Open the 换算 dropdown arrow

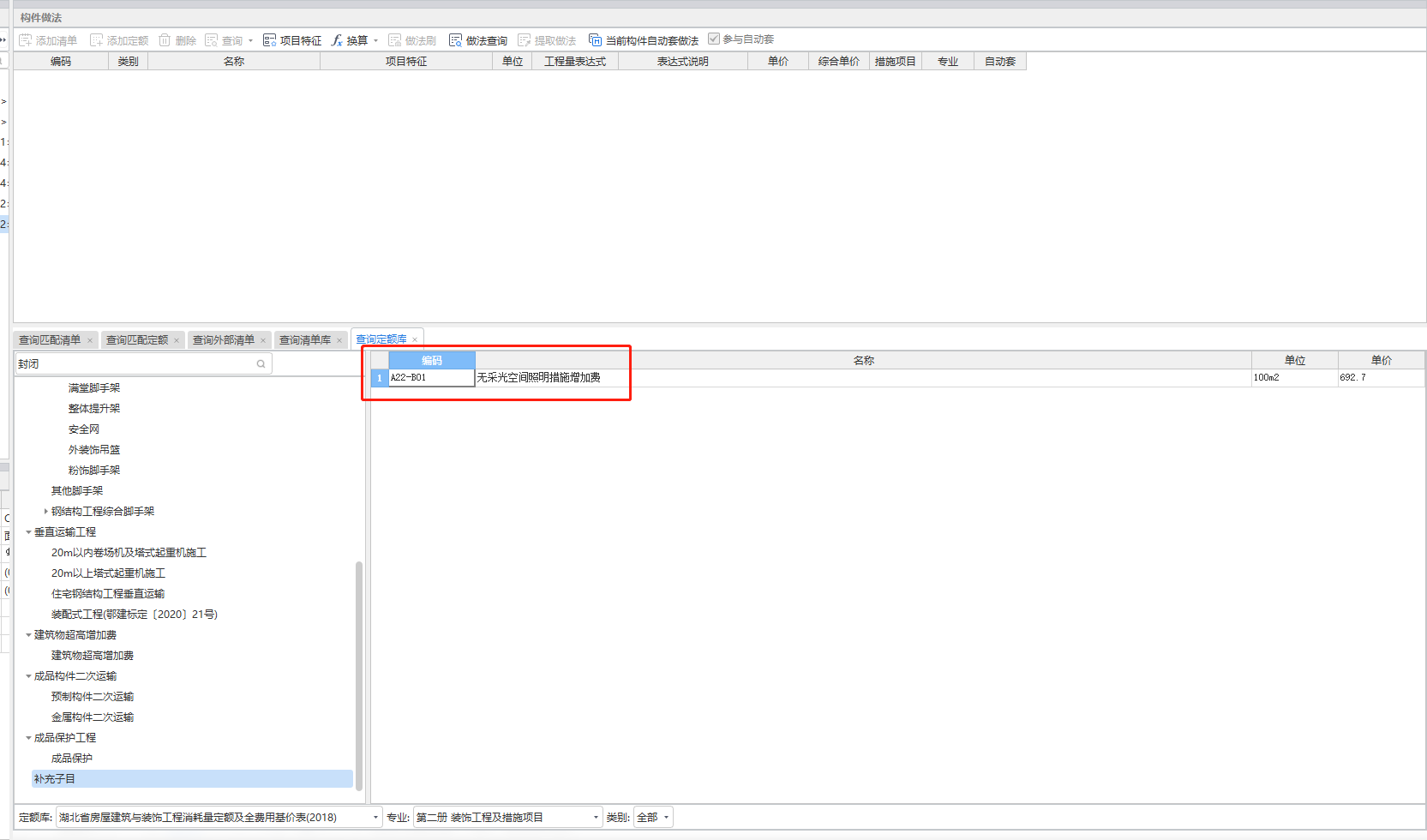click(x=375, y=40)
